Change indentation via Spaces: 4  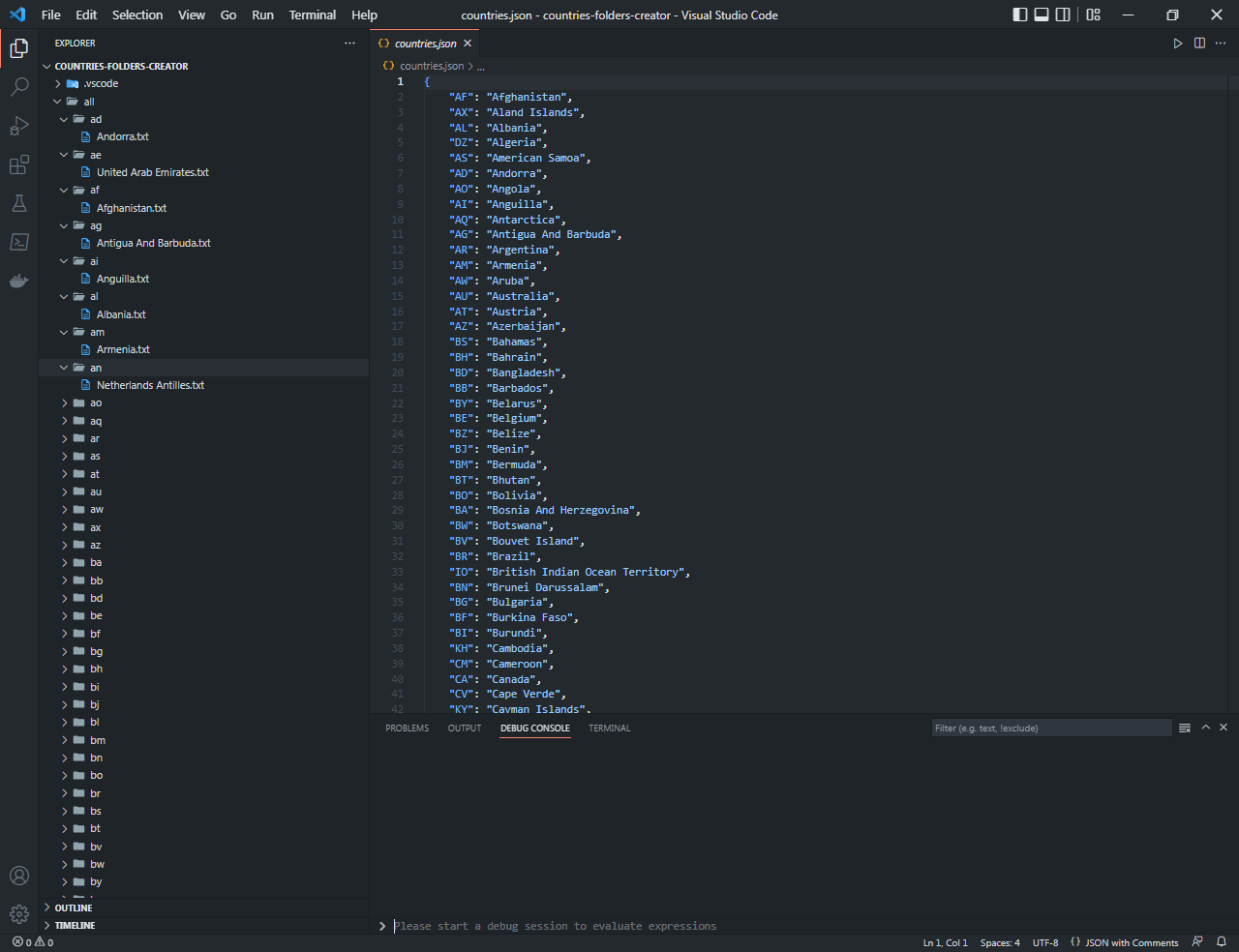[x=1000, y=942]
